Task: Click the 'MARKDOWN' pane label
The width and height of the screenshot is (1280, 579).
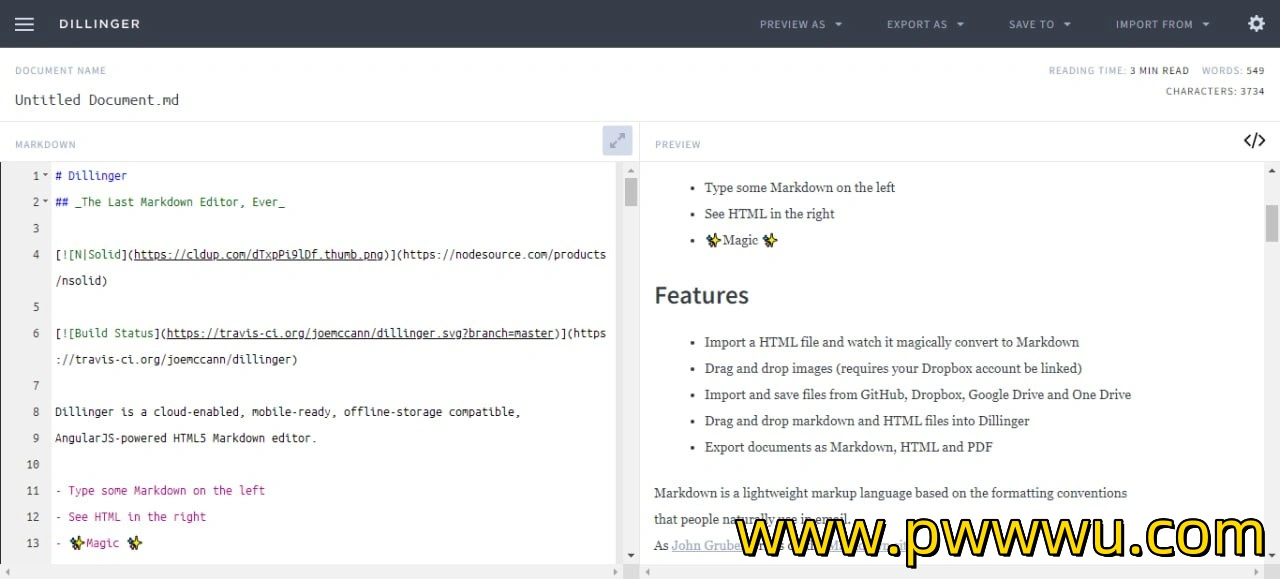Action: [x=45, y=145]
